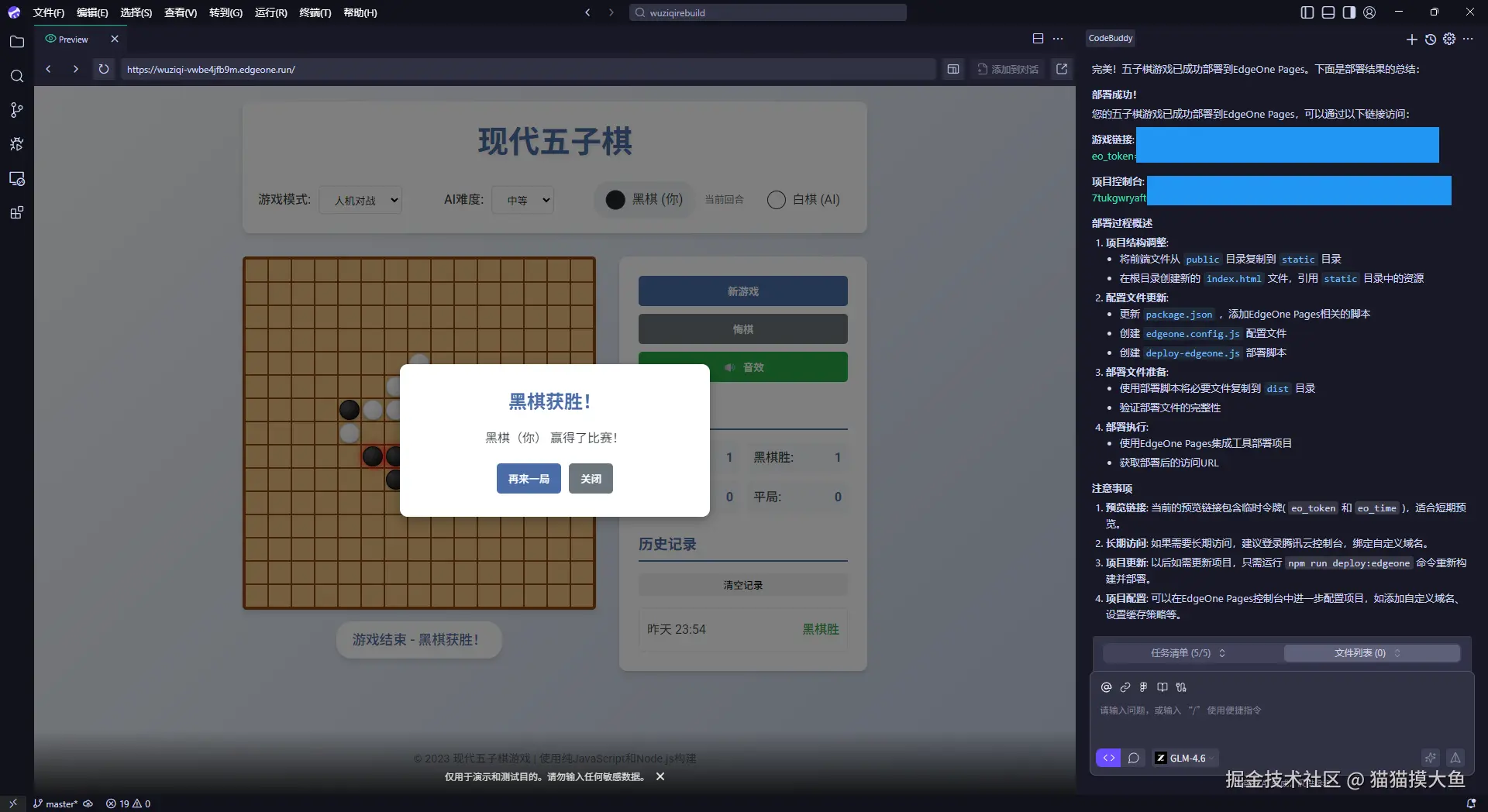Send the chat message arrow icon
Image resolution: width=1488 pixels, height=812 pixels.
pyautogui.click(x=1455, y=758)
